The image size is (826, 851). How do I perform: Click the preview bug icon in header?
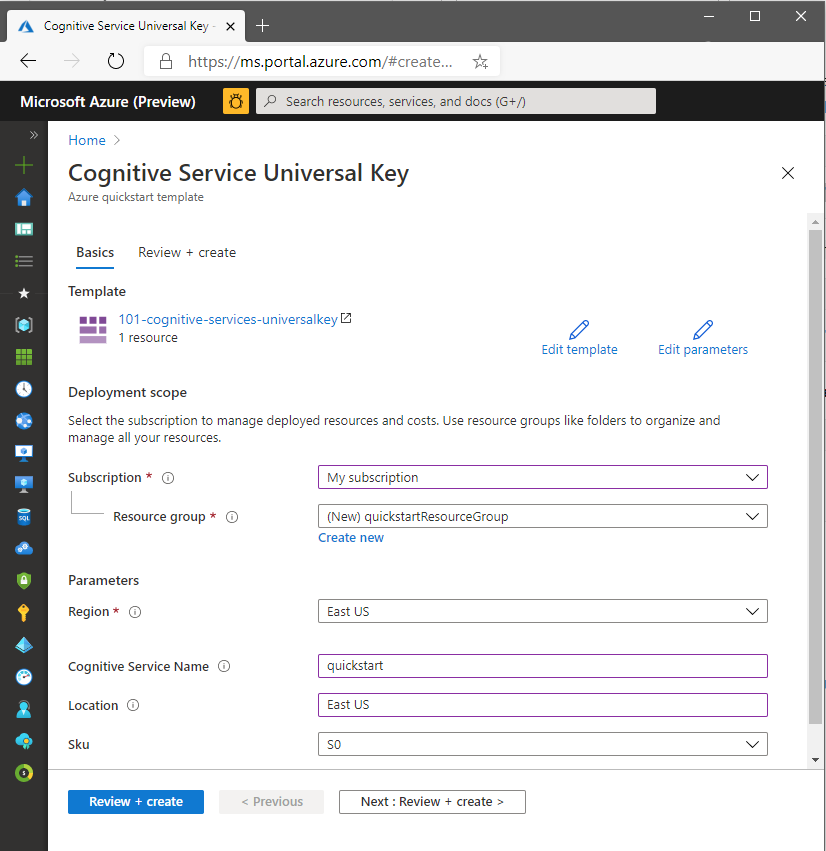236,101
